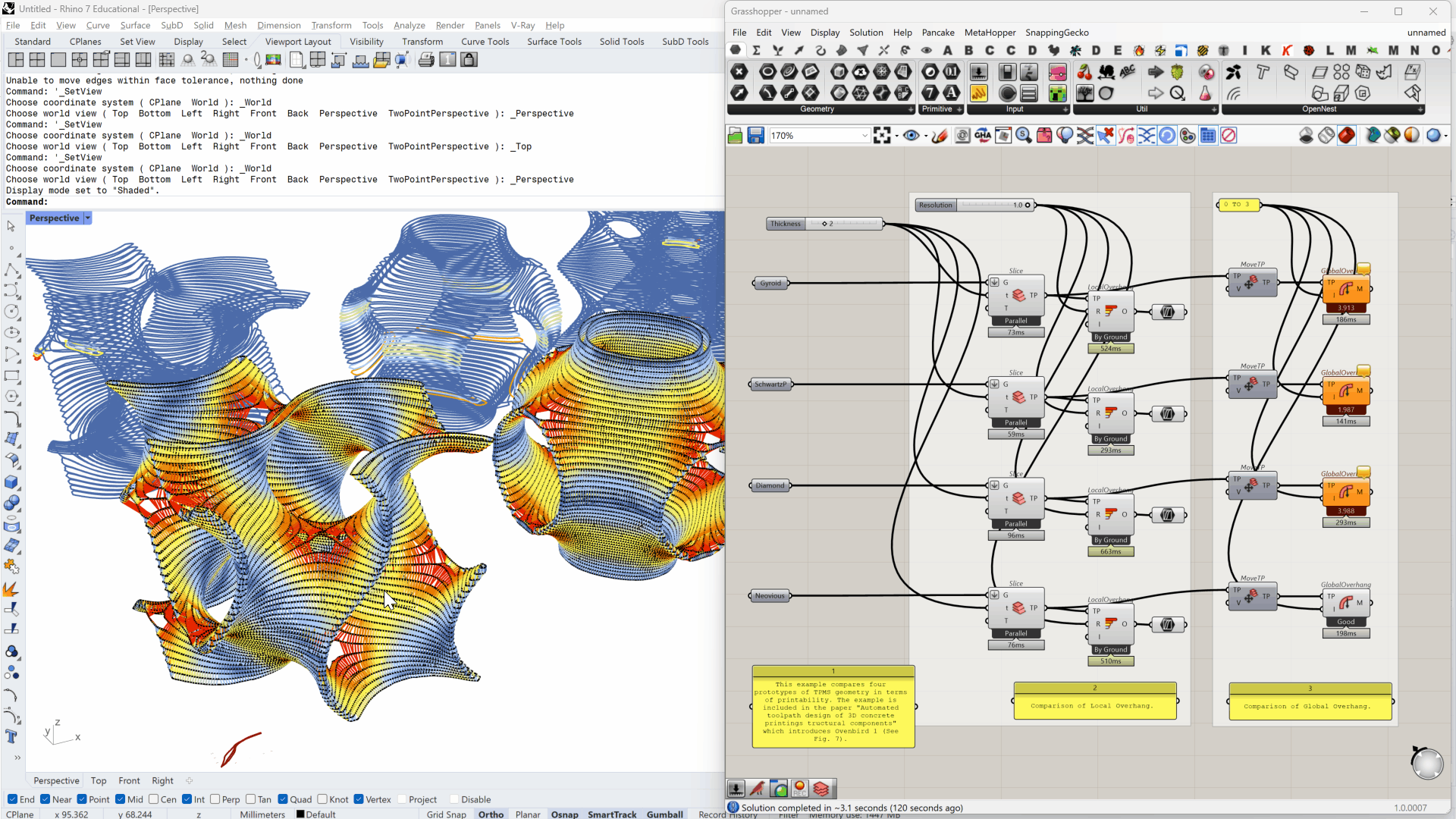Toggle Ortho in the status bar
Screen dimensions: 1456x819
491,814
